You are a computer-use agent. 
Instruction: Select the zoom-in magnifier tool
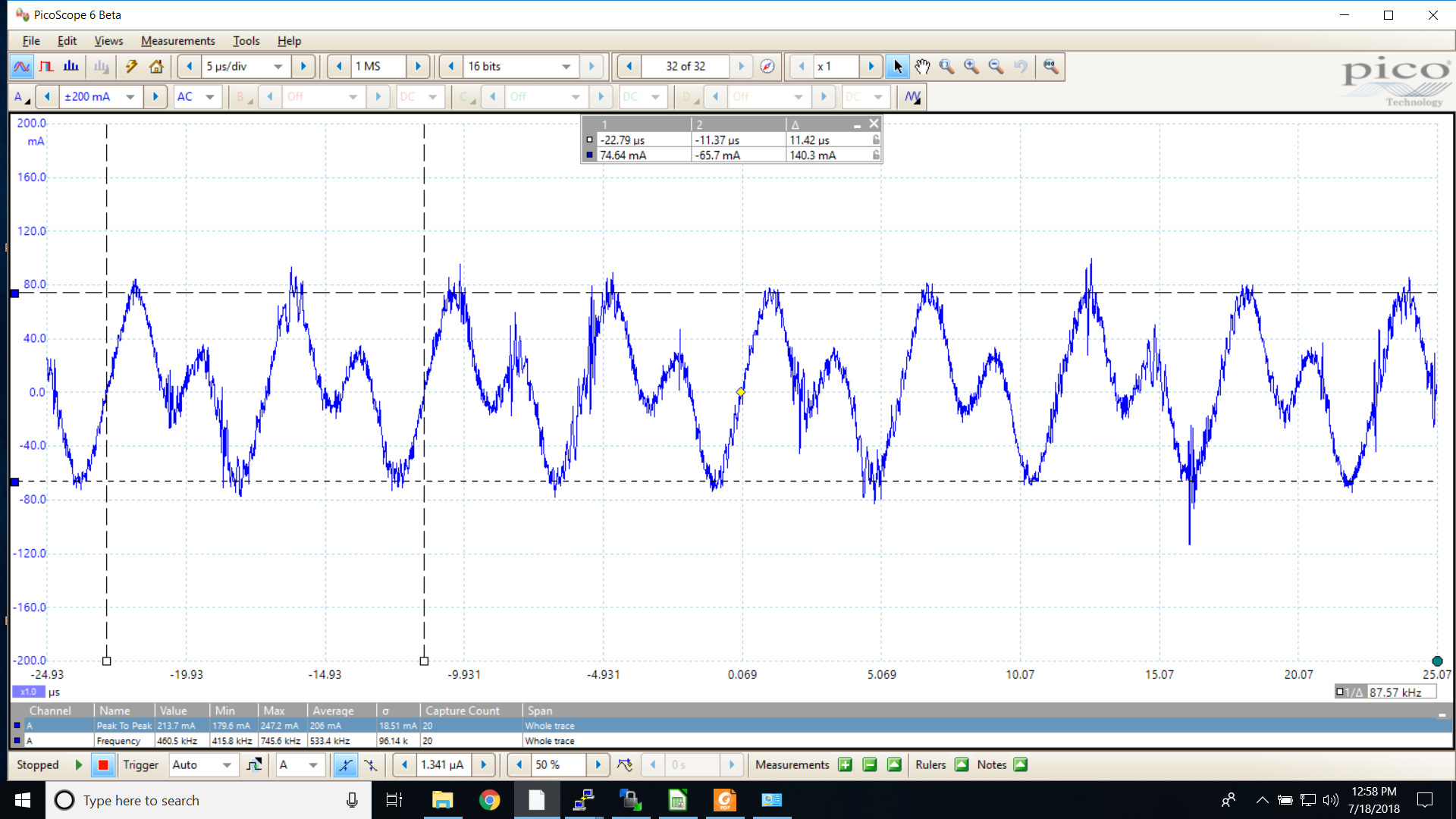(x=971, y=67)
